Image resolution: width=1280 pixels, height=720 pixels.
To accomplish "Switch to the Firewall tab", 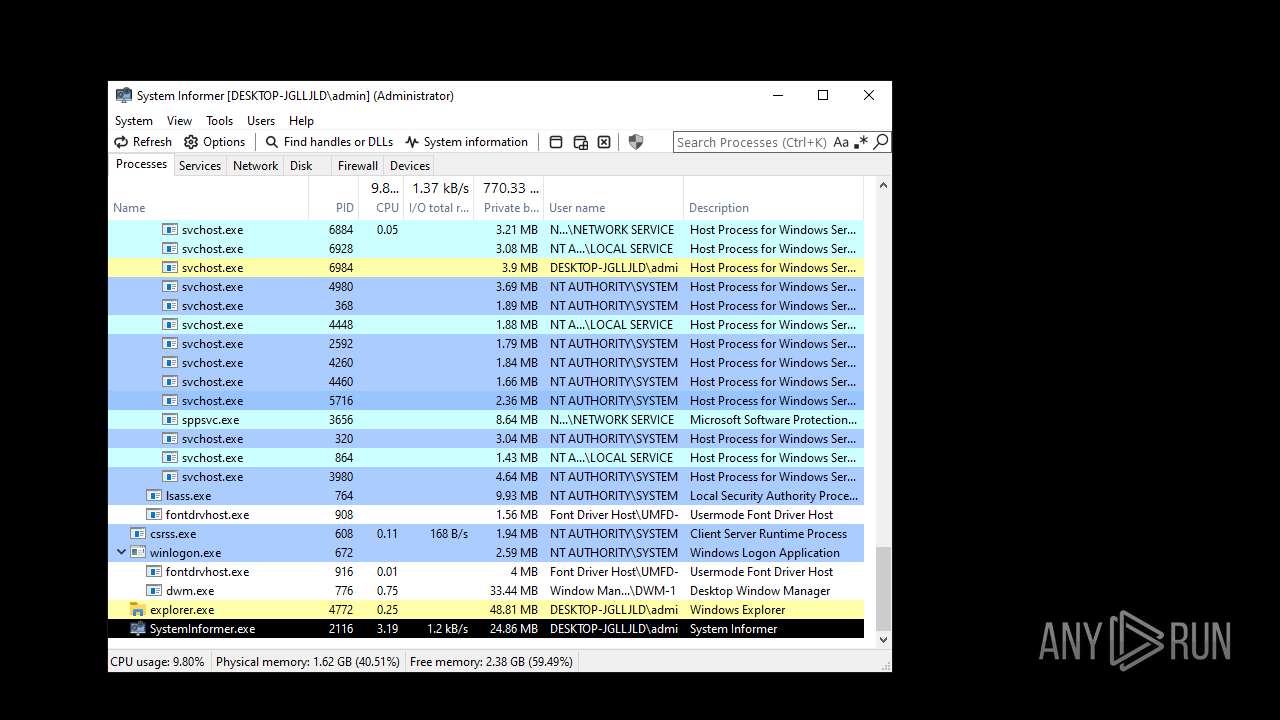I will (x=357, y=166).
